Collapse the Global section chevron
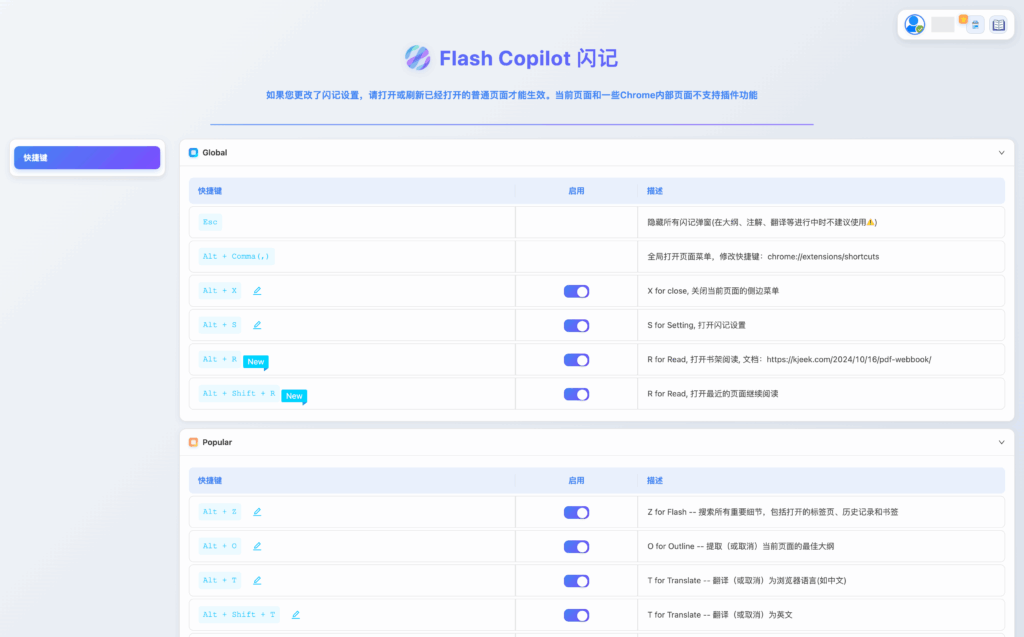The height and width of the screenshot is (637, 1024). tap(1001, 152)
